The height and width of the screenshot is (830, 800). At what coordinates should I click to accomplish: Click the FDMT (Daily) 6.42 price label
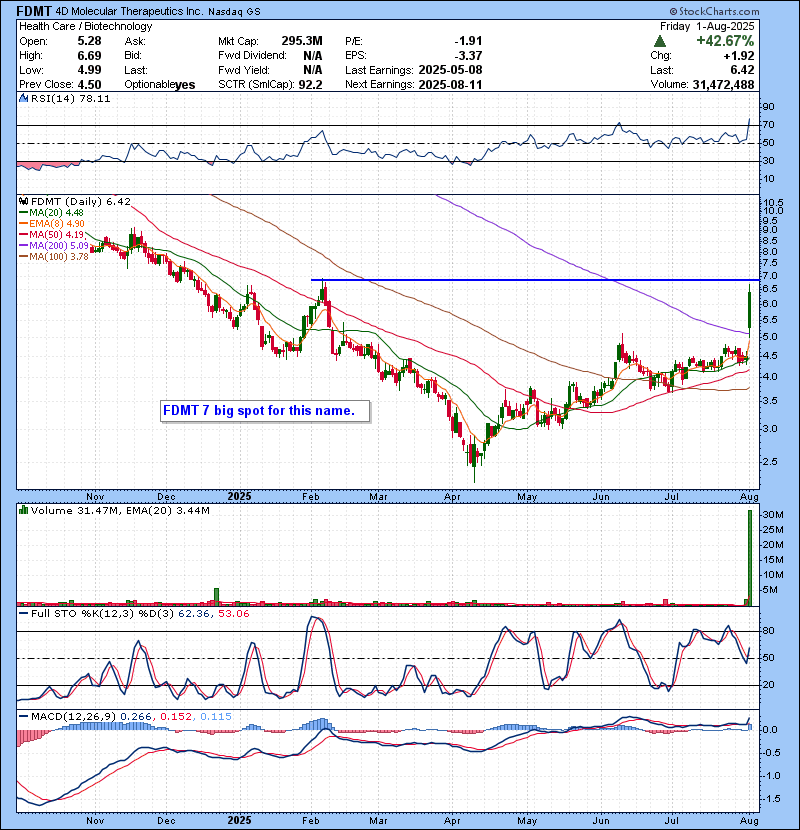coord(80,201)
